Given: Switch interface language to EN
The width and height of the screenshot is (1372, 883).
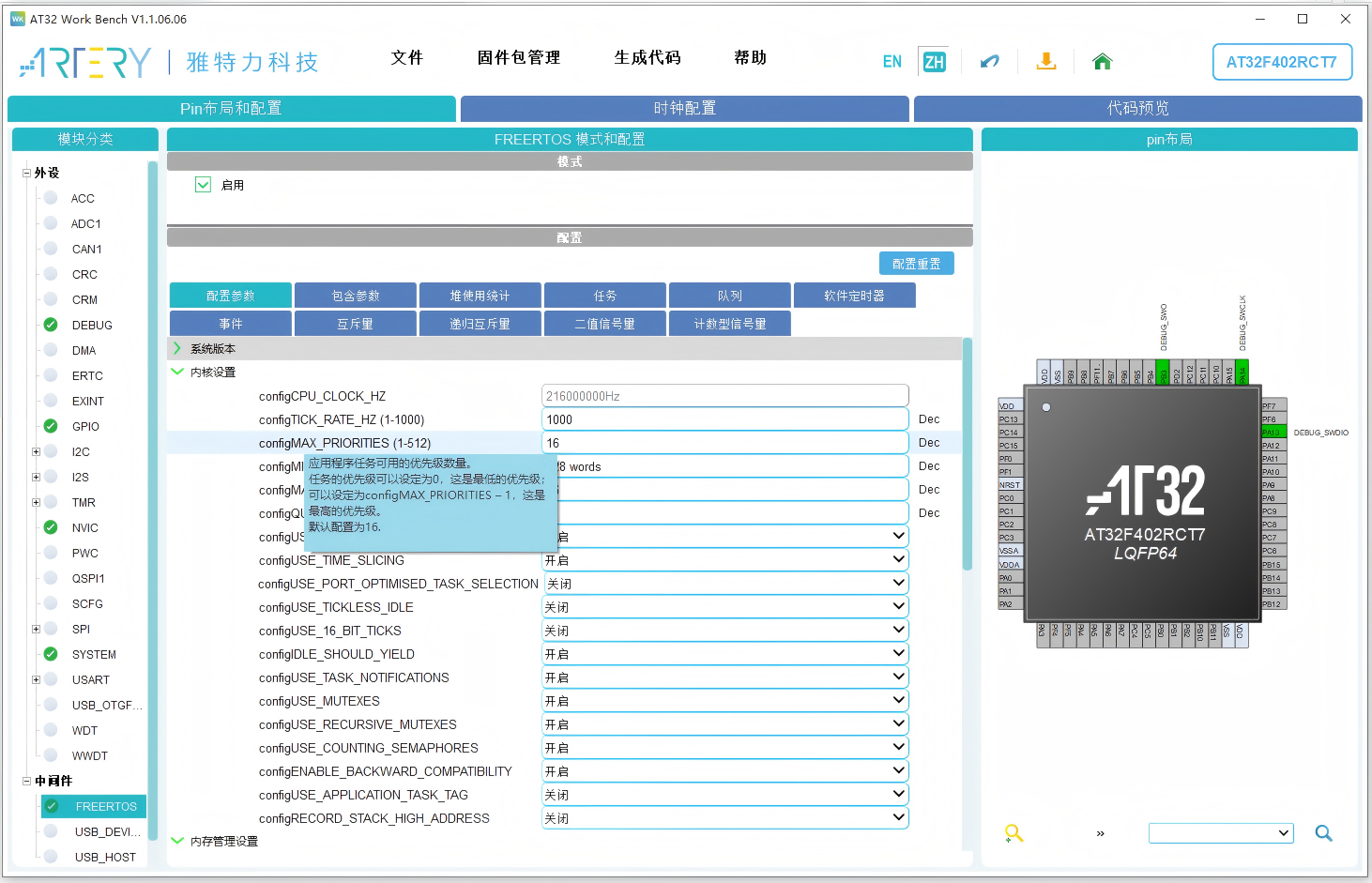Looking at the screenshot, I should pyautogui.click(x=891, y=61).
